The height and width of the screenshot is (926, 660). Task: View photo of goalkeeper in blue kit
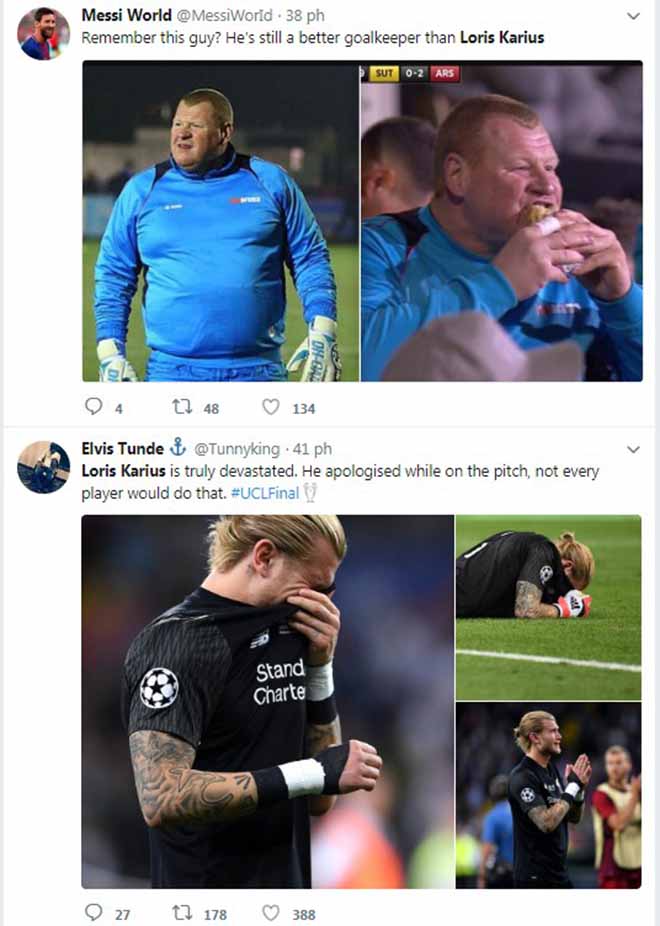tap(220, 220)
